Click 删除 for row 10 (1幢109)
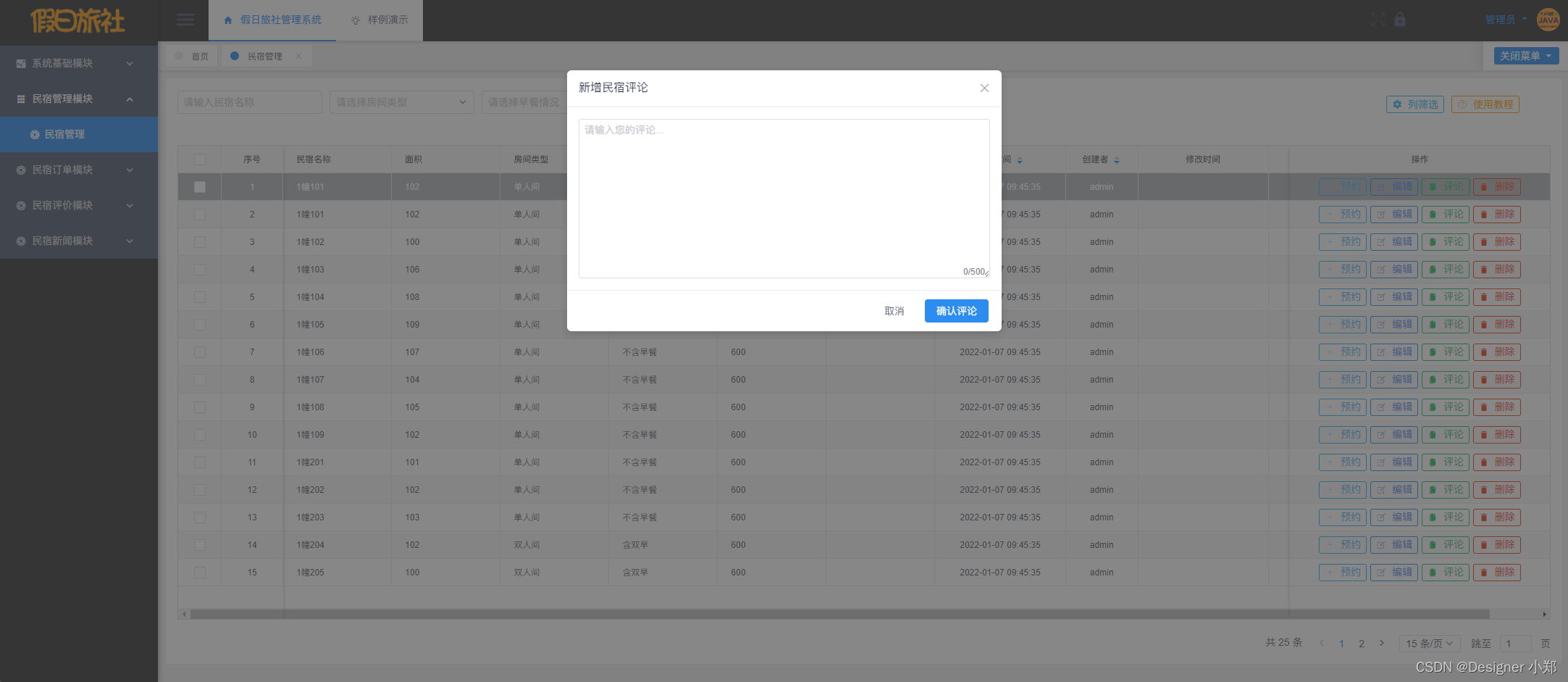The width and height of the screenshot is (1568, 682). coord(1497,435)
